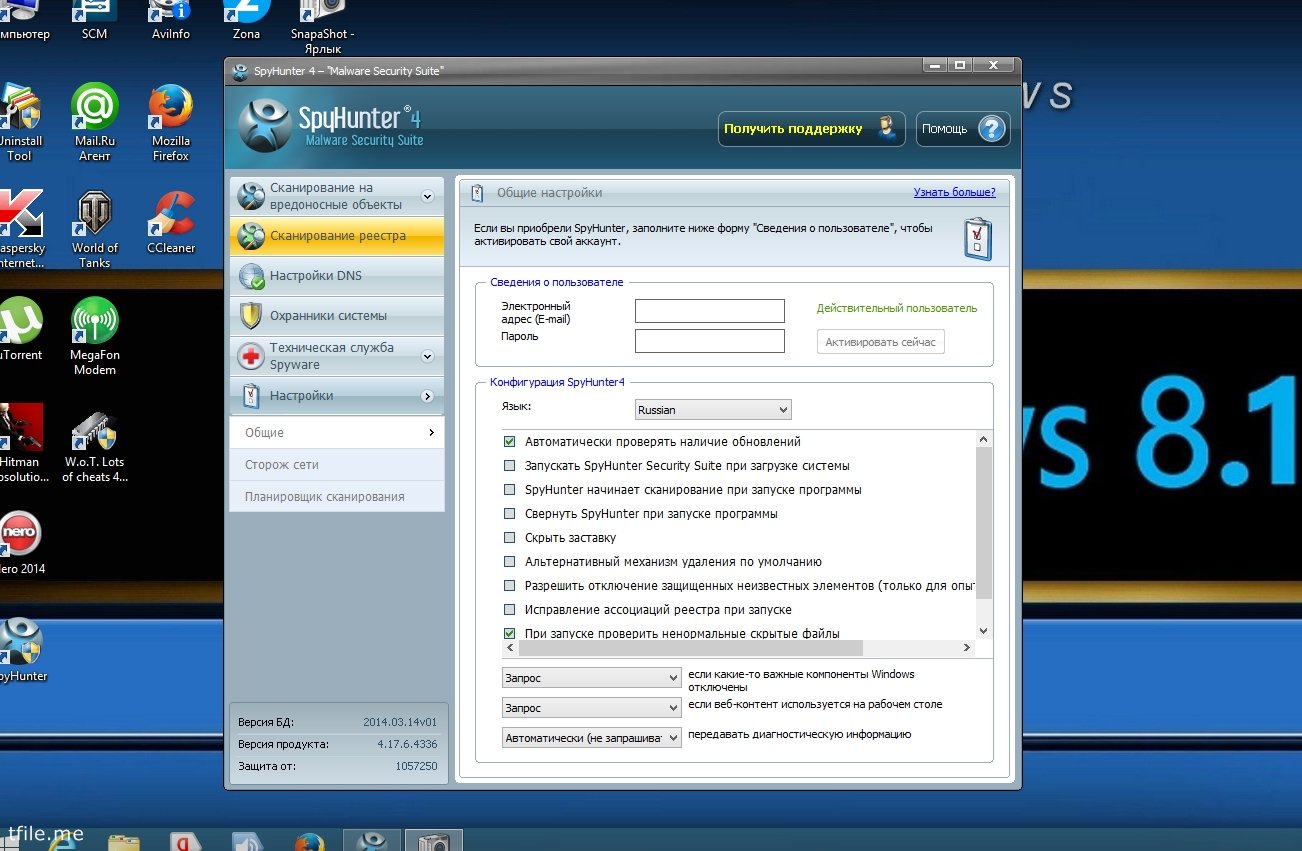The width and height of the screenshot is (1302, 851).
Task: Select the Общие settings item
Action: pyautogui.click(x=337, y=433)
